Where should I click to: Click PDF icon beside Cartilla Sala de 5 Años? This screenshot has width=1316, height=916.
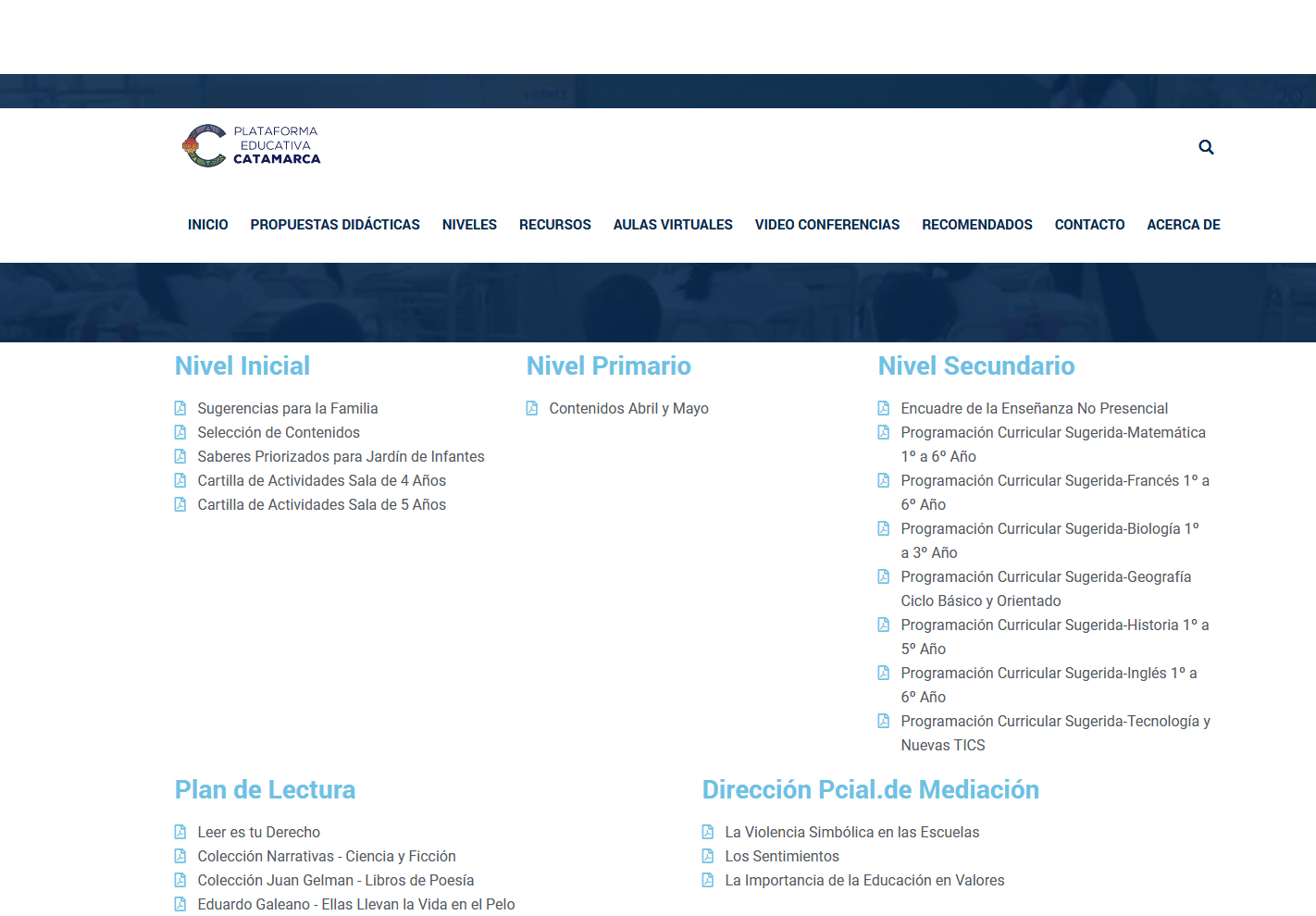180,504
